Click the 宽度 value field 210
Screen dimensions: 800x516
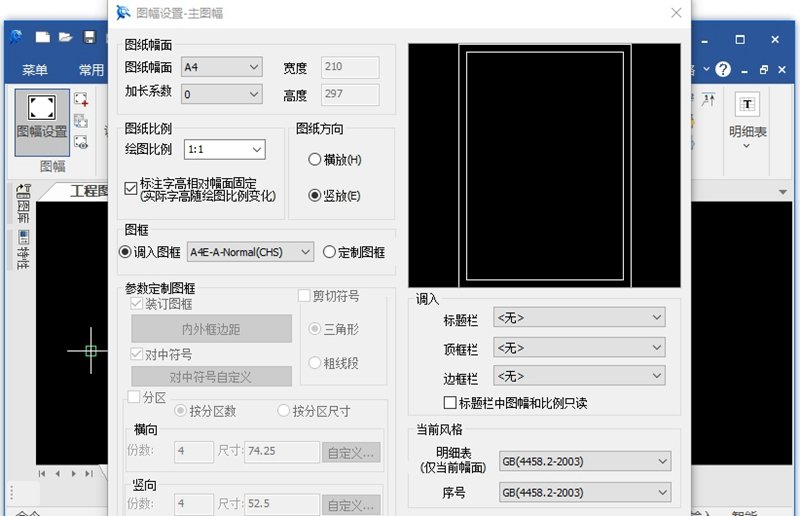click(350, 67)
